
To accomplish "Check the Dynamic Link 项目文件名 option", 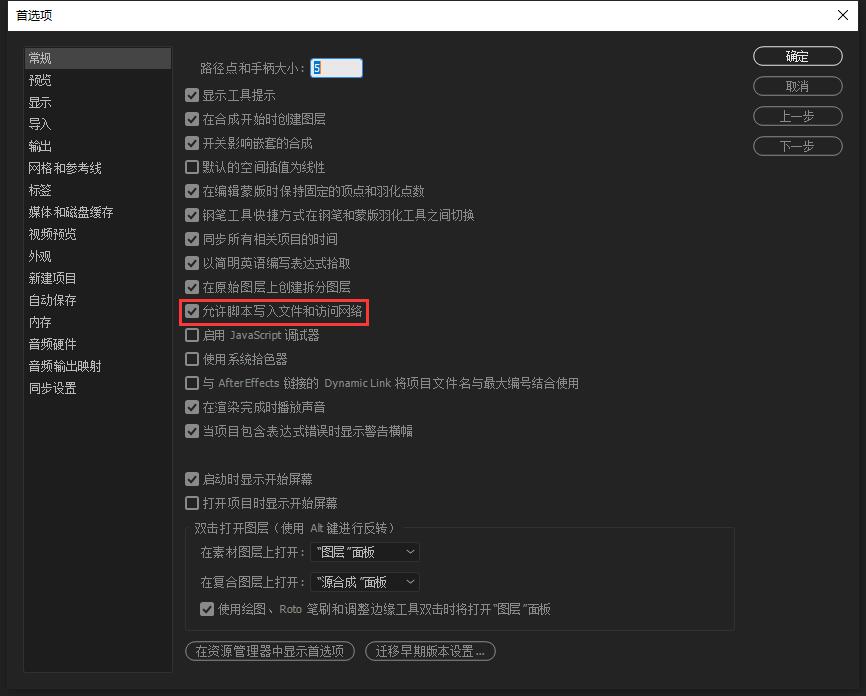I will [192, 383].
